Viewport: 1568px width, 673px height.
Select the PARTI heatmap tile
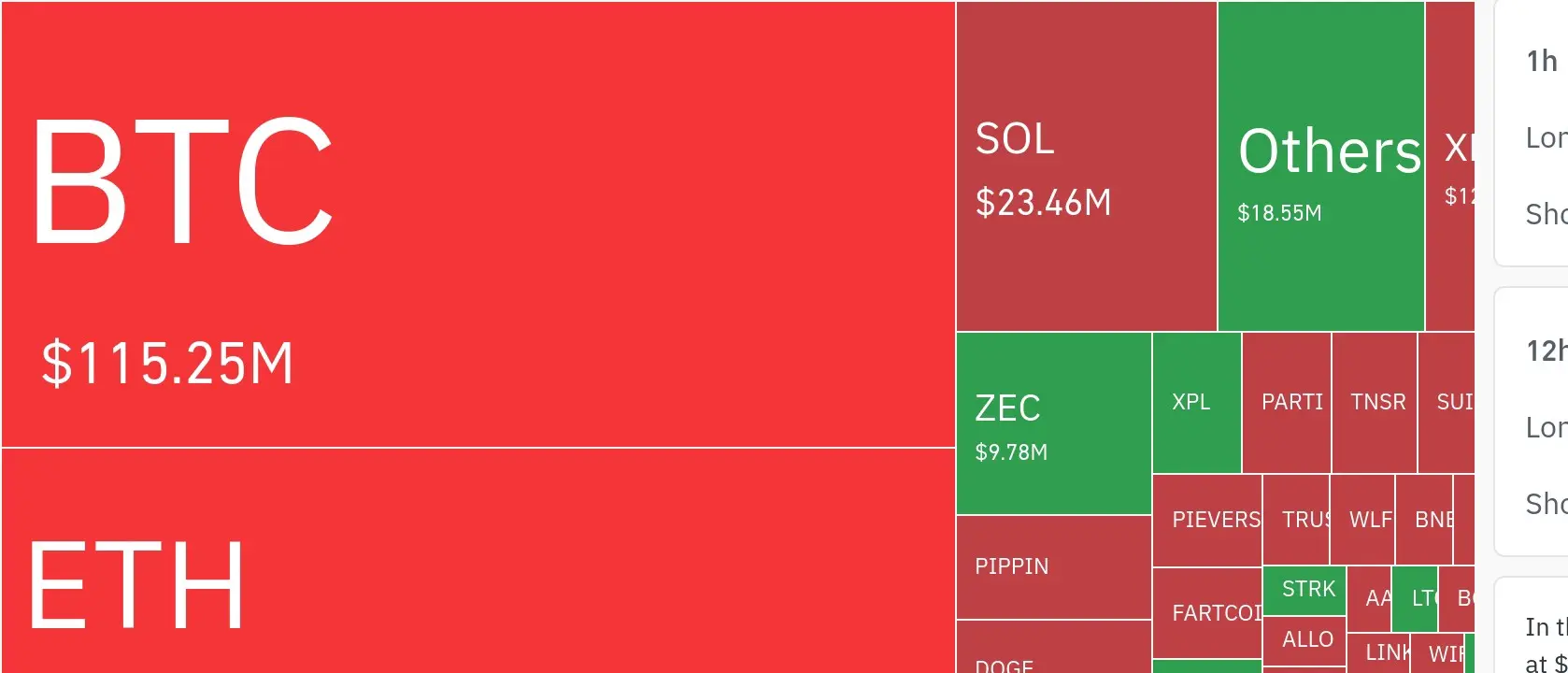click(x=1286, y=403)
